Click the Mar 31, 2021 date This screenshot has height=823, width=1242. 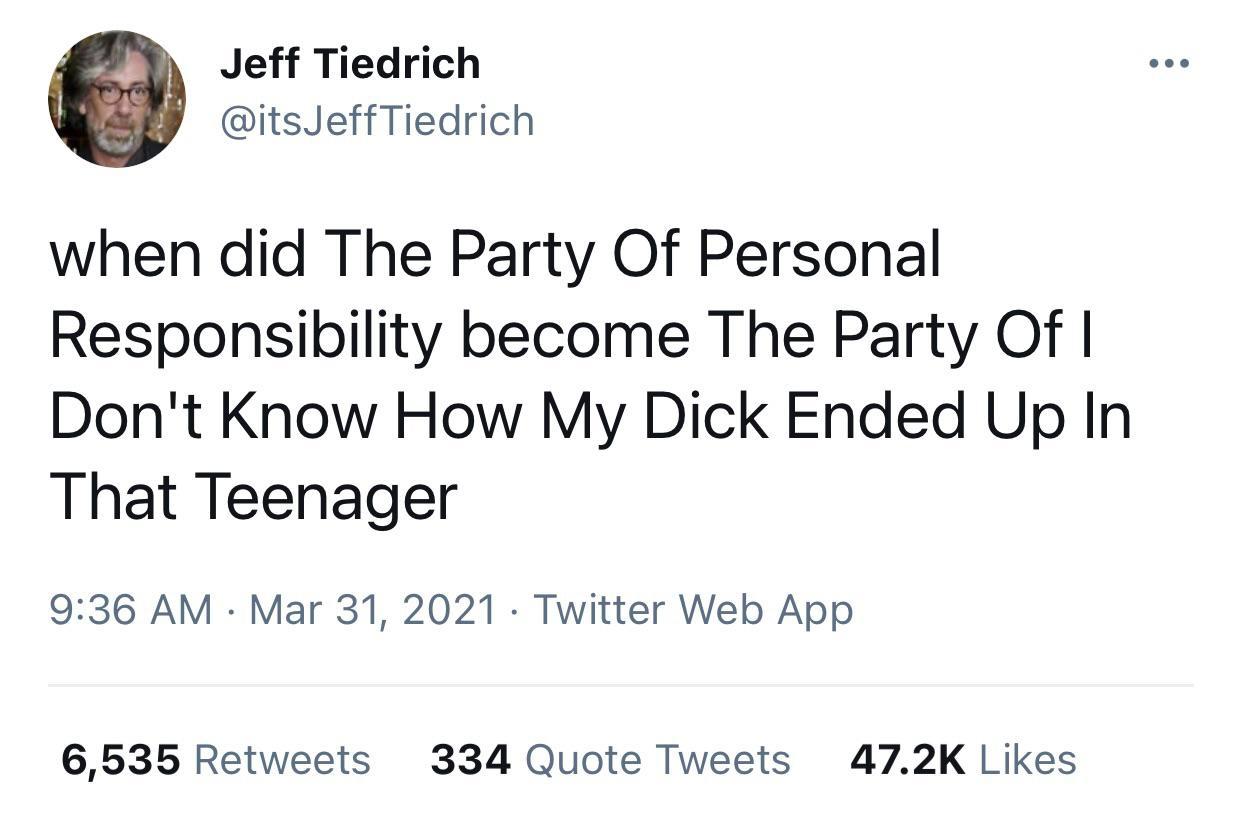pyautogui.click(x=373, y=609)
